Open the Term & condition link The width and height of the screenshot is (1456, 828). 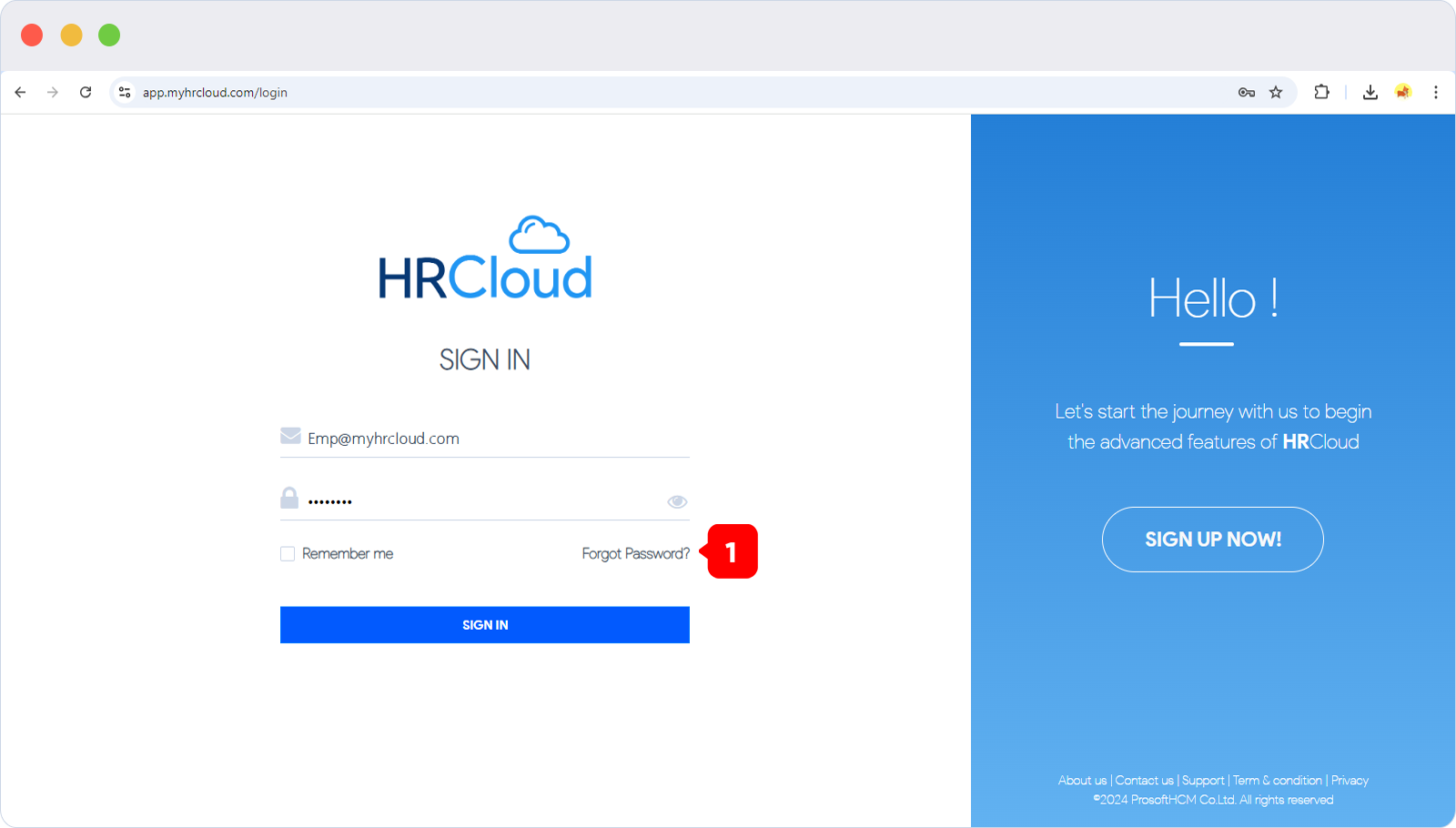1278,781
